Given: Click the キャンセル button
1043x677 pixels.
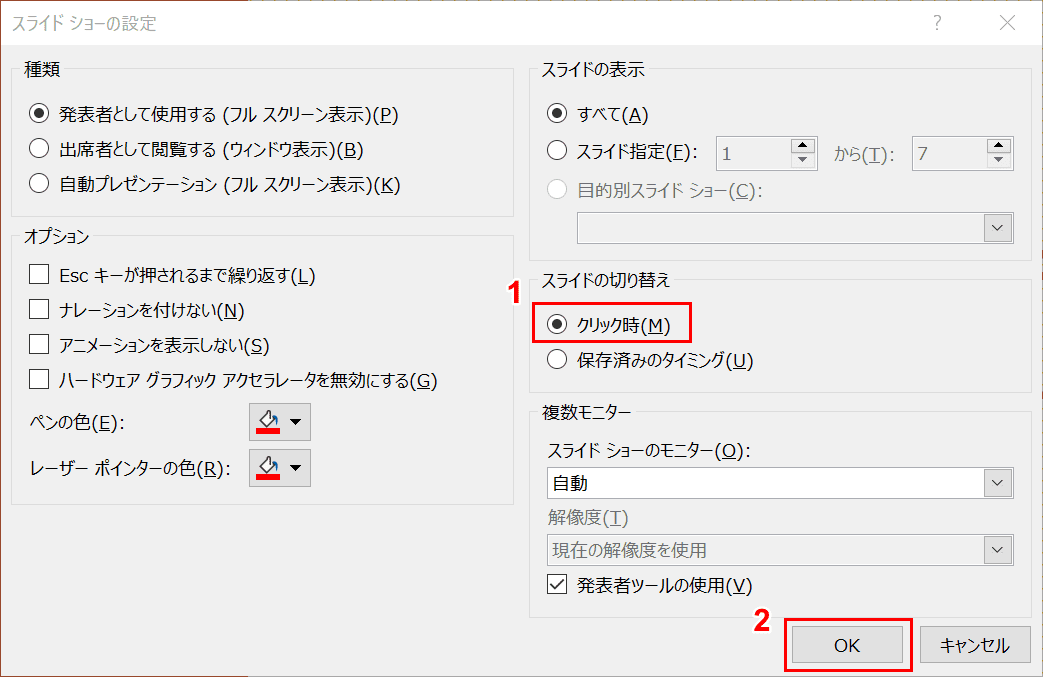Looking at the screenshot, I should 975,645.
